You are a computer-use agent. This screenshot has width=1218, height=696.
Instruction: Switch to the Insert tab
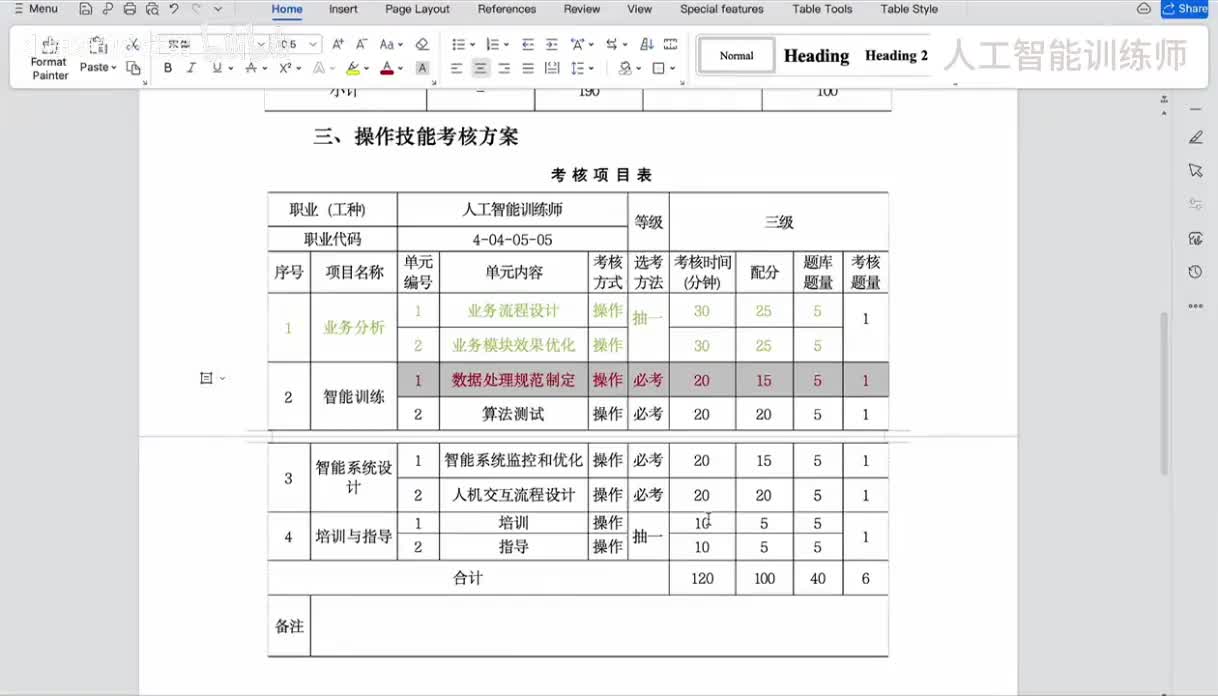coord(343,9)
